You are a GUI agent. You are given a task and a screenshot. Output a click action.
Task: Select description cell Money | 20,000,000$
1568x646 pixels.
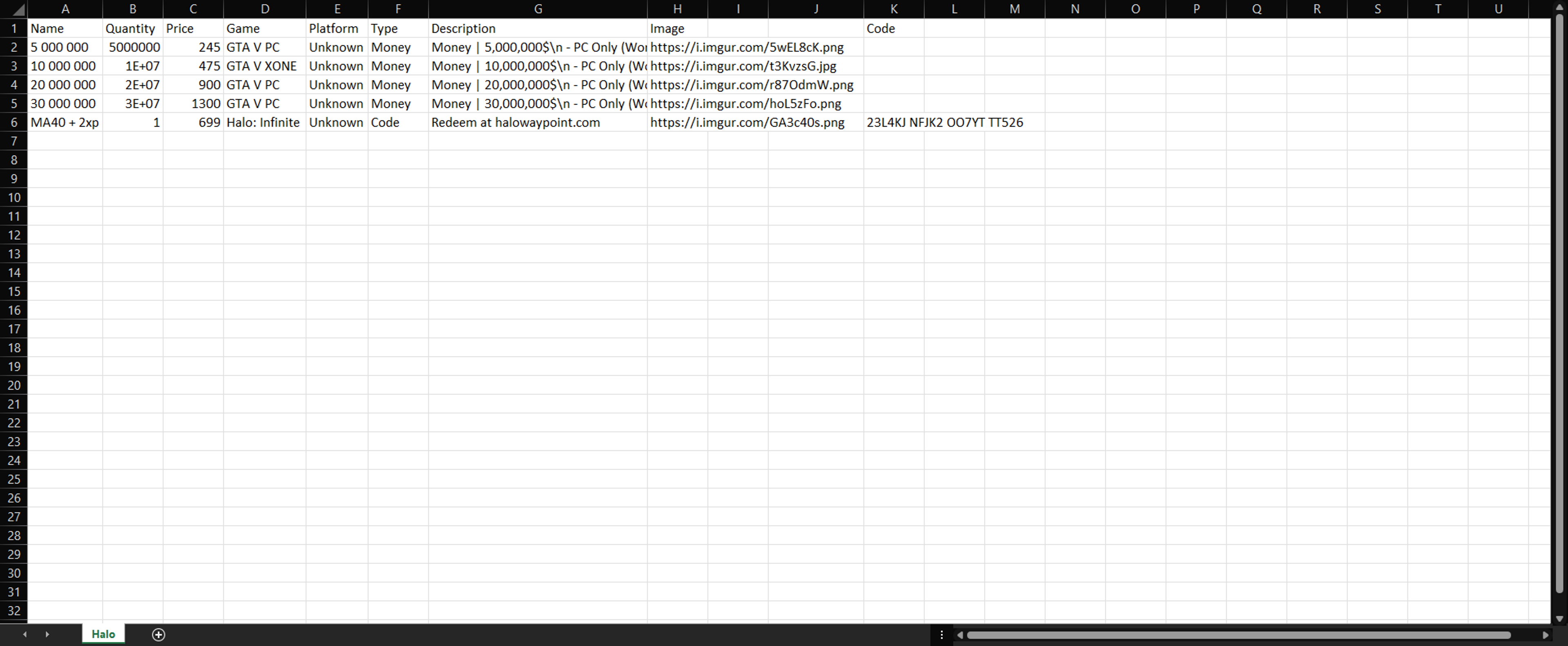[x=537, y=85]
